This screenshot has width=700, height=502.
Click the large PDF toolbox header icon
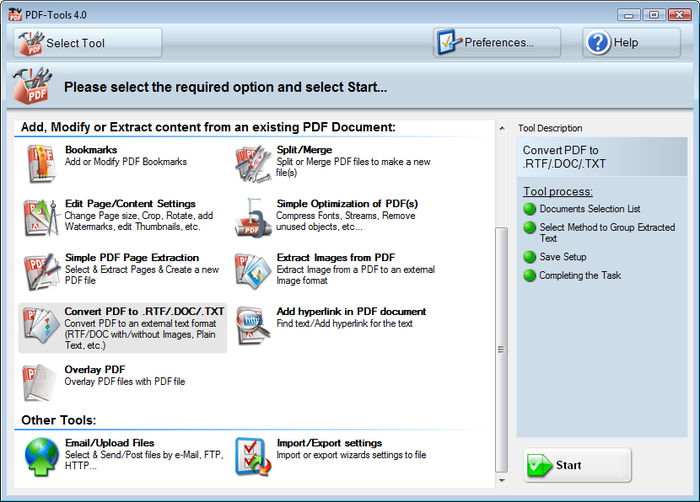tap(32, 86)
